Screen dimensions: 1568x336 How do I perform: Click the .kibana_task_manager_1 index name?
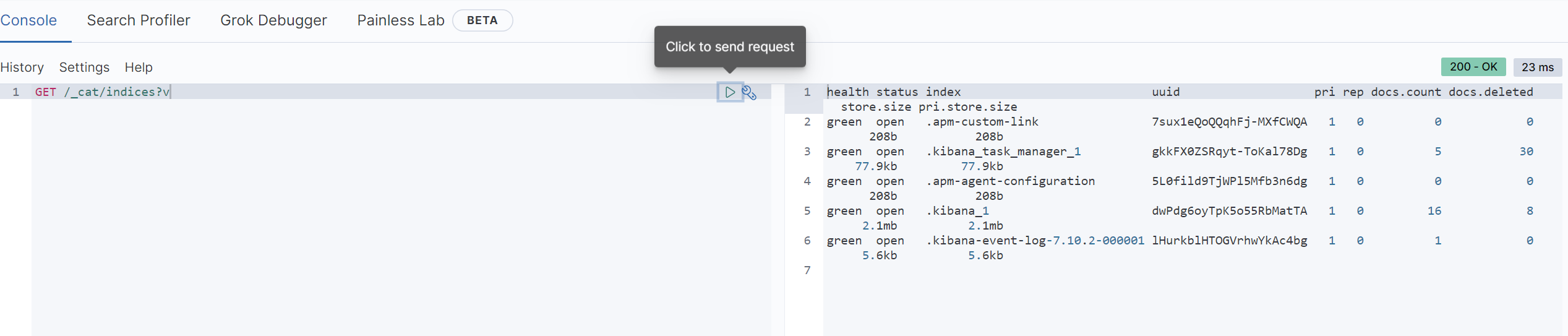pyautogui.click(x=1003, y=152)
